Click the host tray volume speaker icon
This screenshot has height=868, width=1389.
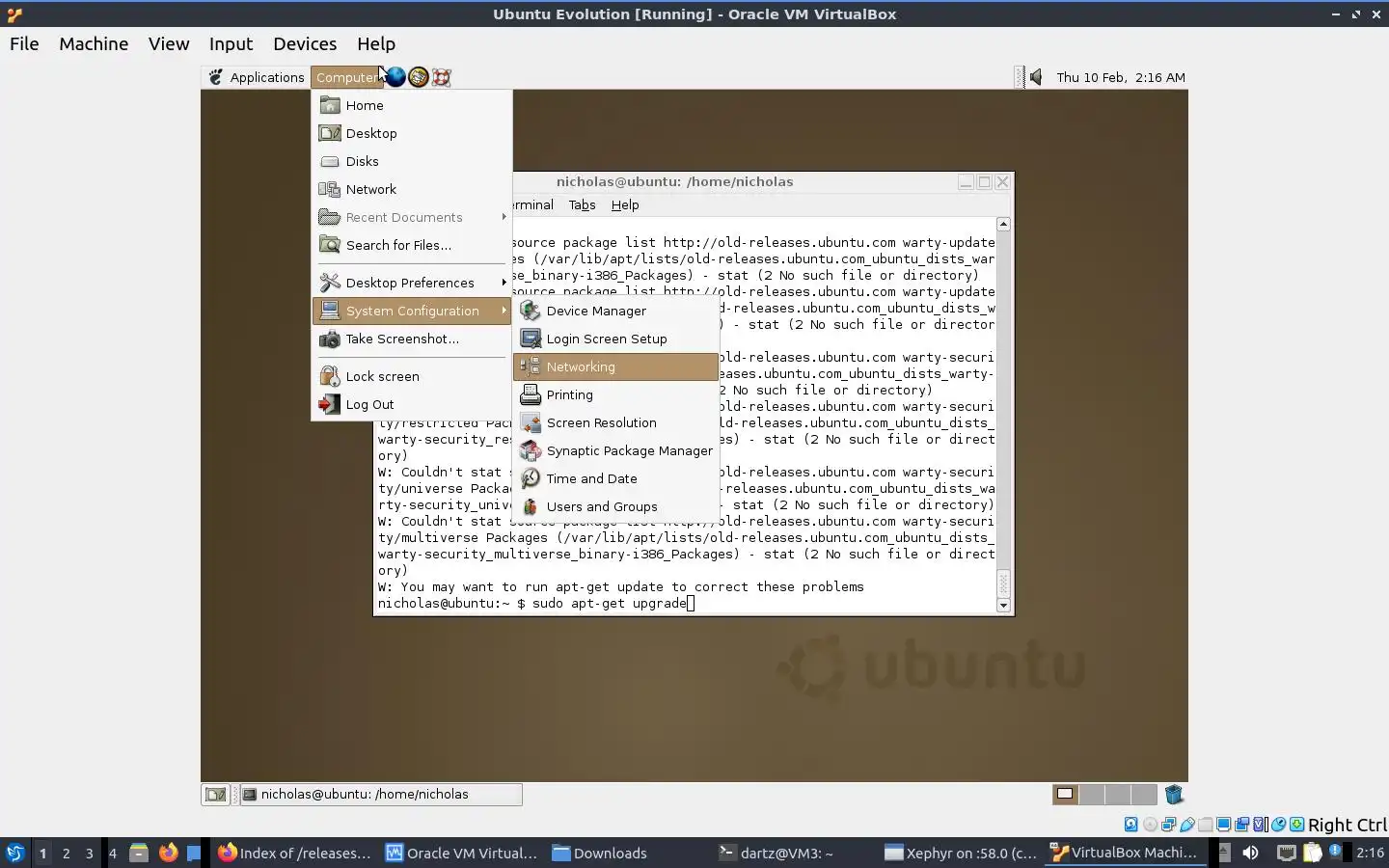(1250, 853)
